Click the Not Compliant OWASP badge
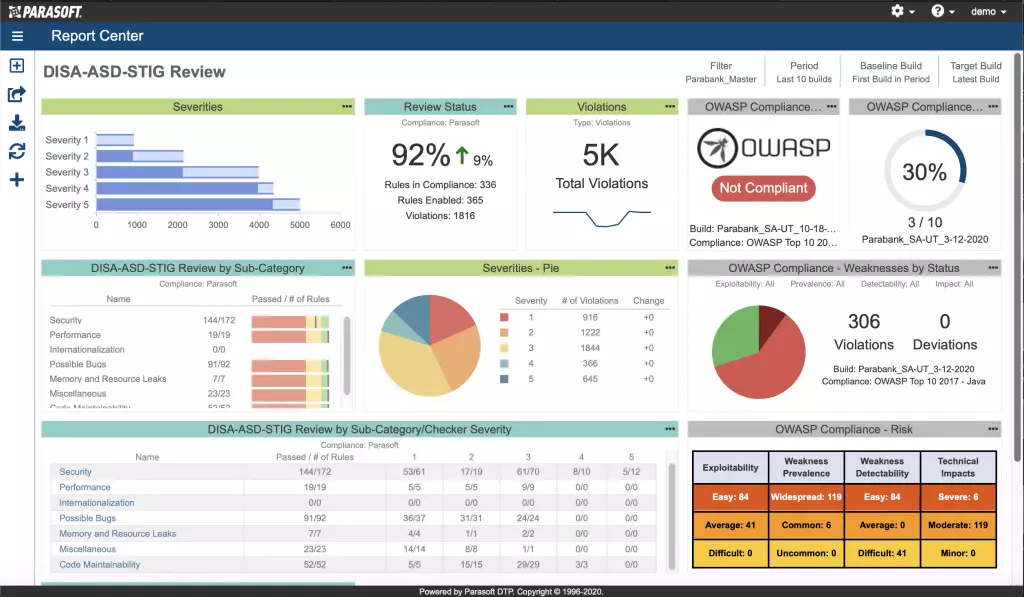Screen dimensions: 1024x597 763,188
